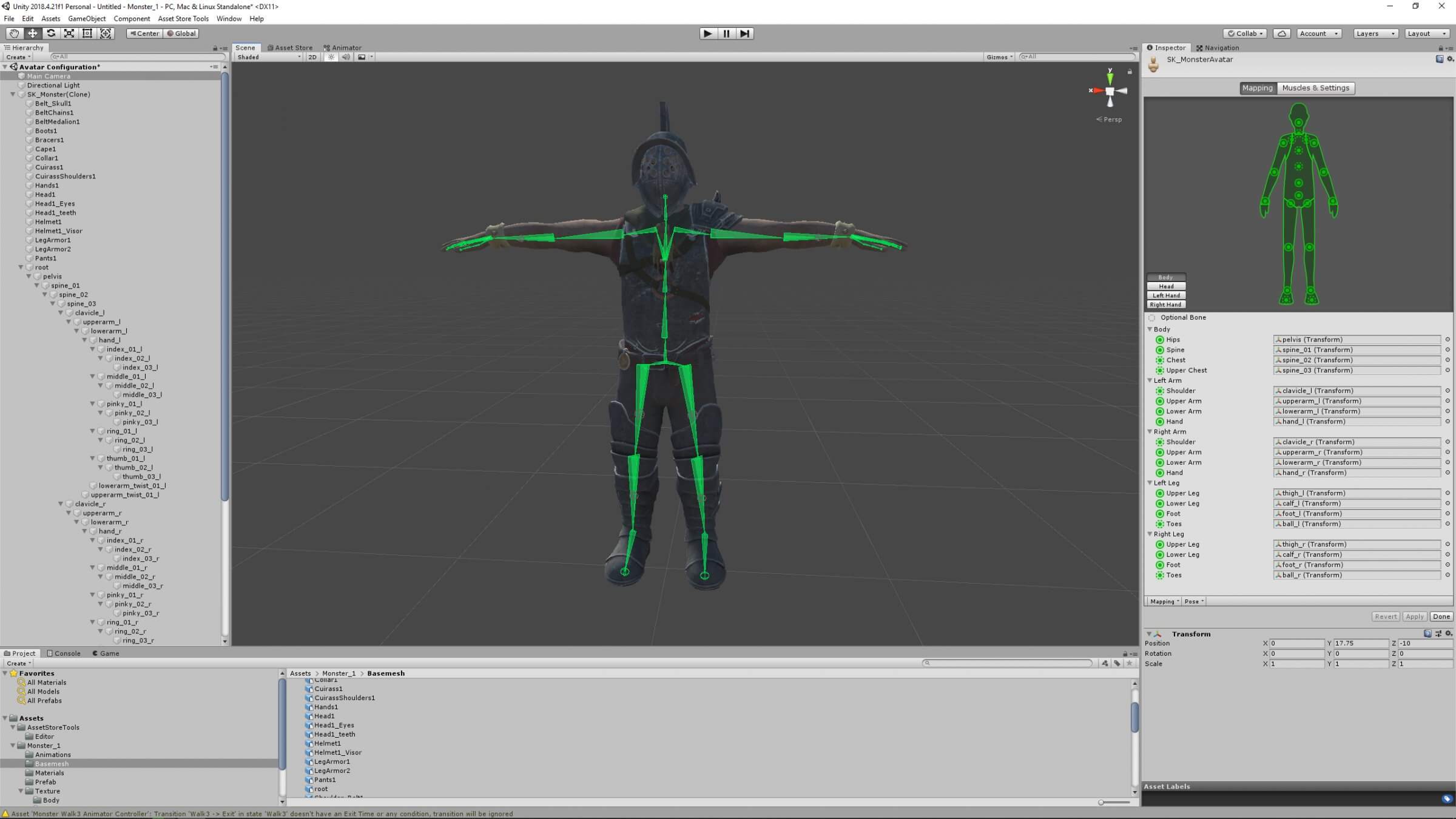Select the Scale tool
Image resolution: width=1456 pixels, height=819 pixels.
[69, 33]
